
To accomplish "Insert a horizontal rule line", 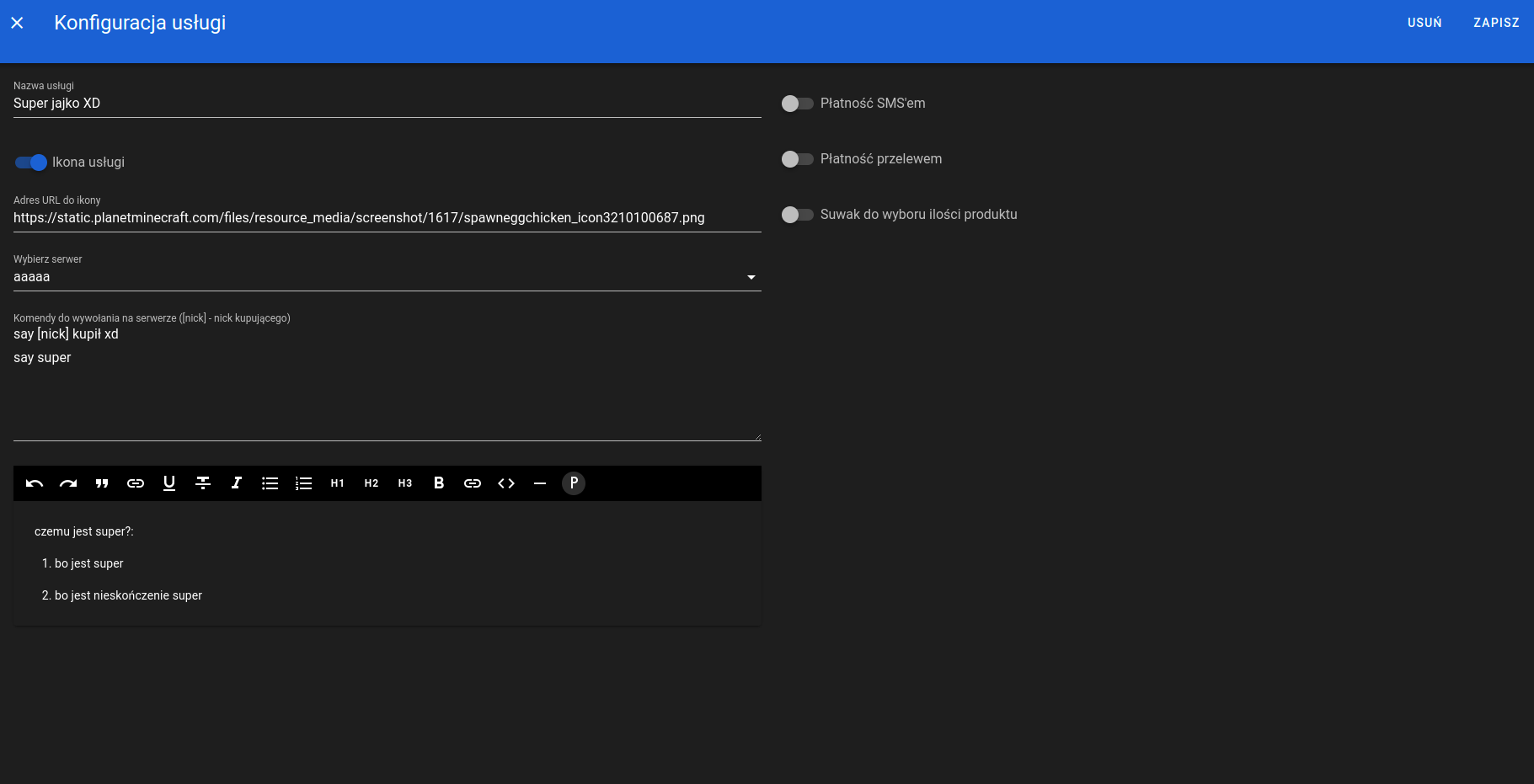I will click(540, 483).
